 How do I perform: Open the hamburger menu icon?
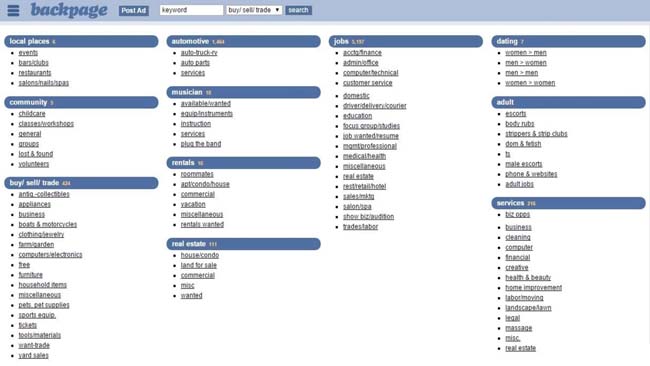pos(13,10)
